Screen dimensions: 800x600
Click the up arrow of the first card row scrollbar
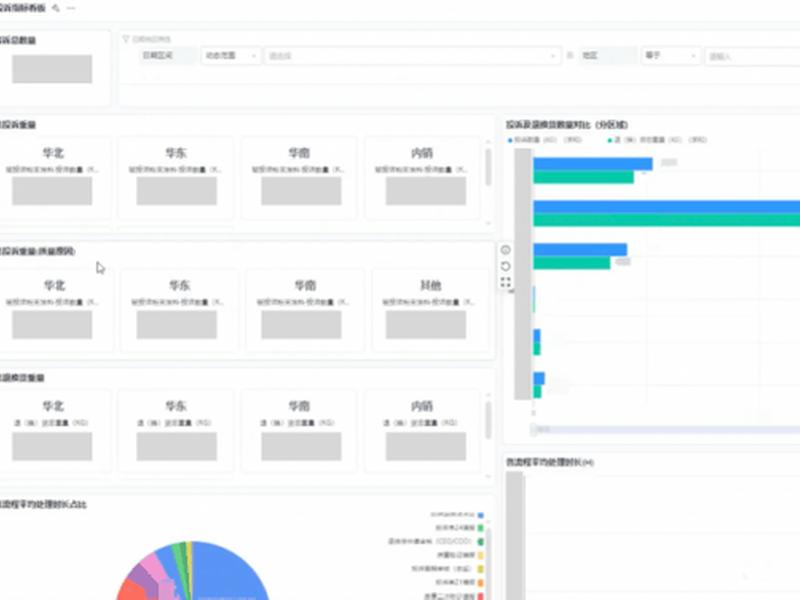(488, 141)
